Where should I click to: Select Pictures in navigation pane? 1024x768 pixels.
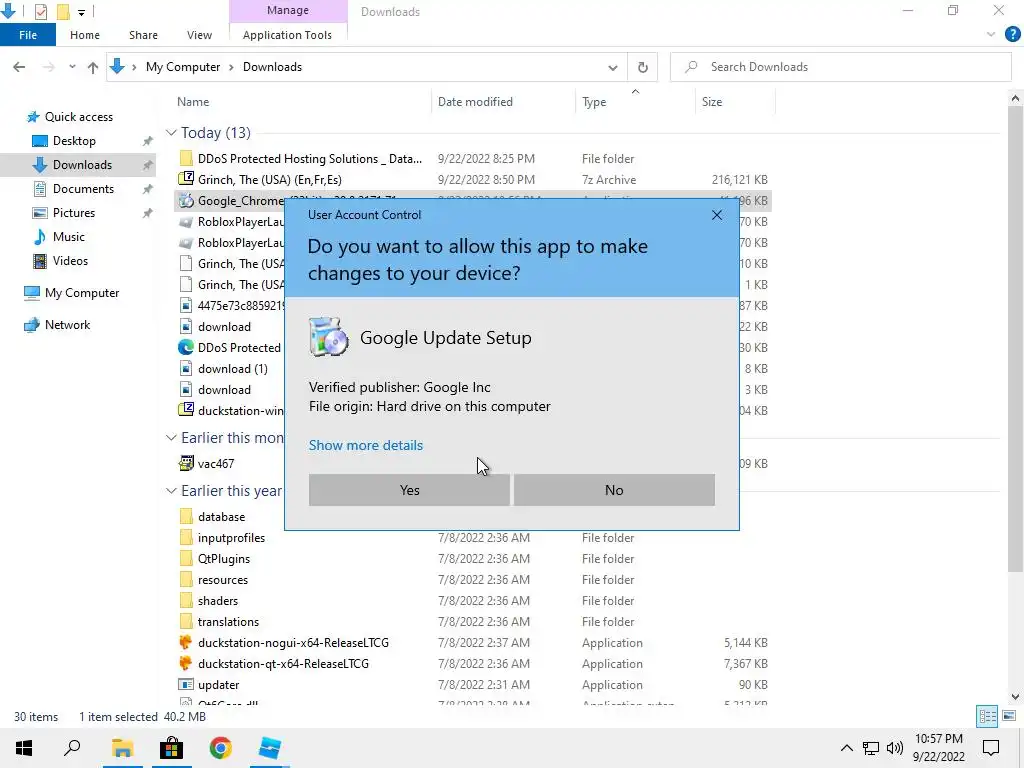click(x=73, y=213)
